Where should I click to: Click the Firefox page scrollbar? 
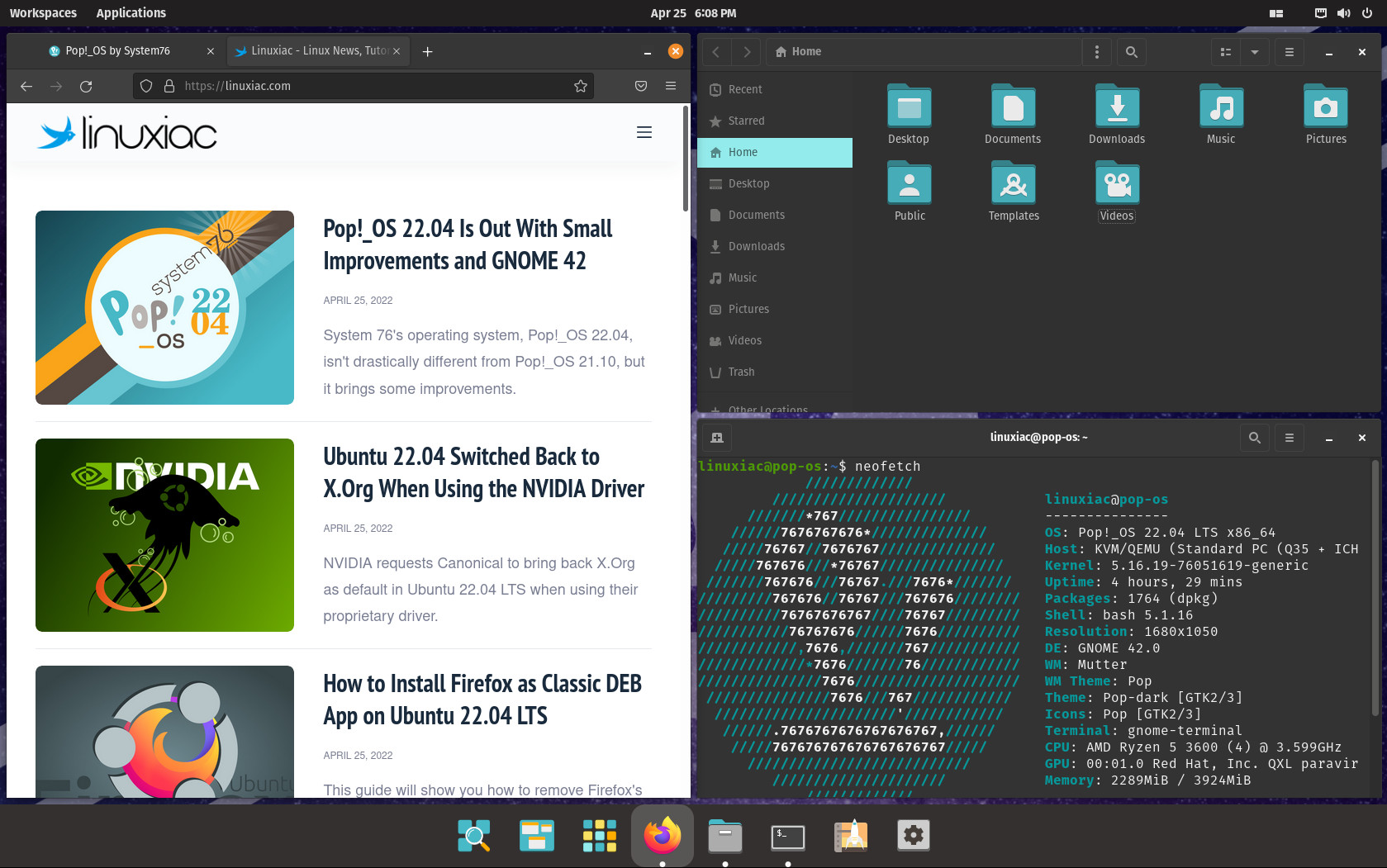pyautogui.click(x=685, y=159)
